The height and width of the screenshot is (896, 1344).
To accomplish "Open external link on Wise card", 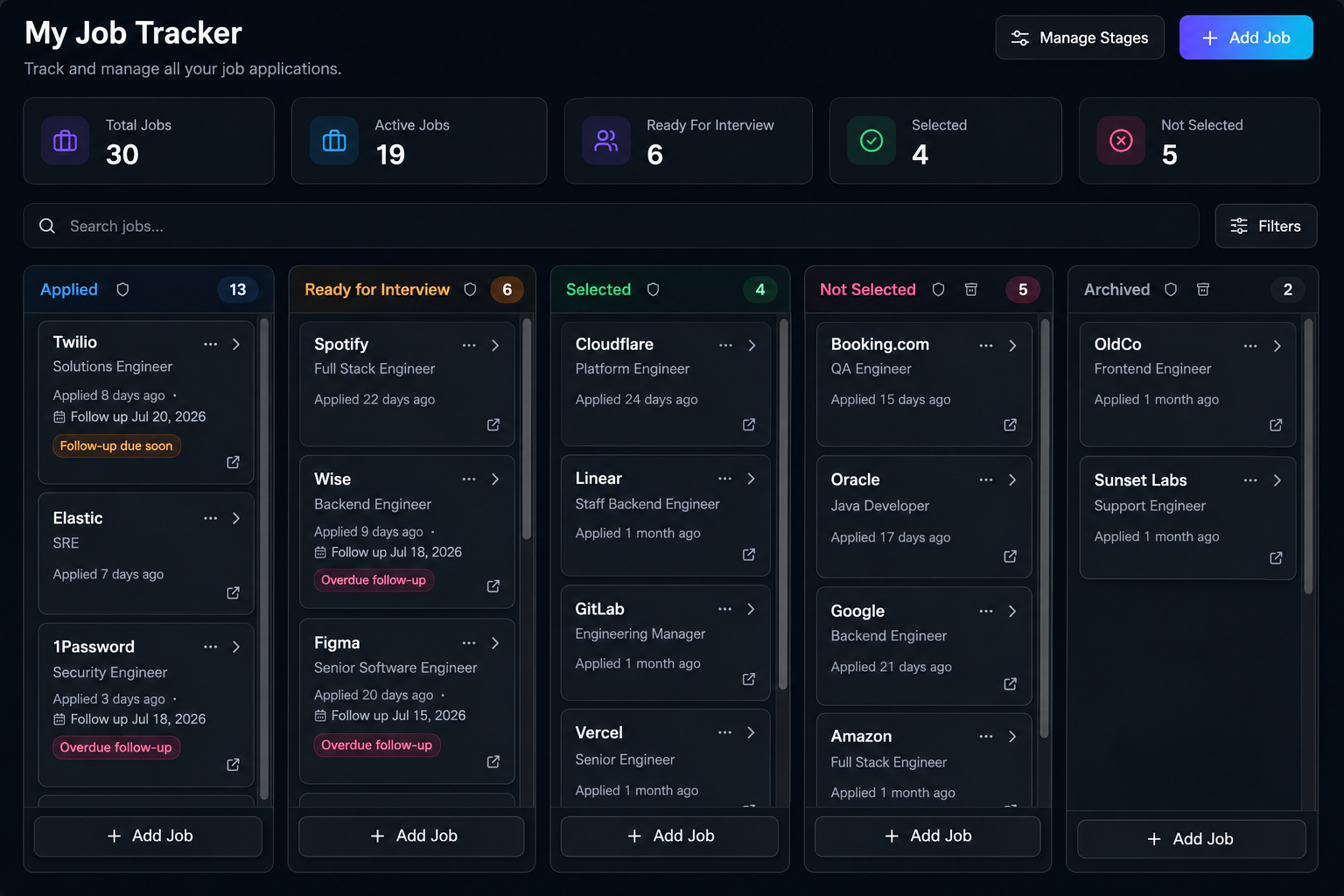I will pyautogui.click(x=493, y=585).
